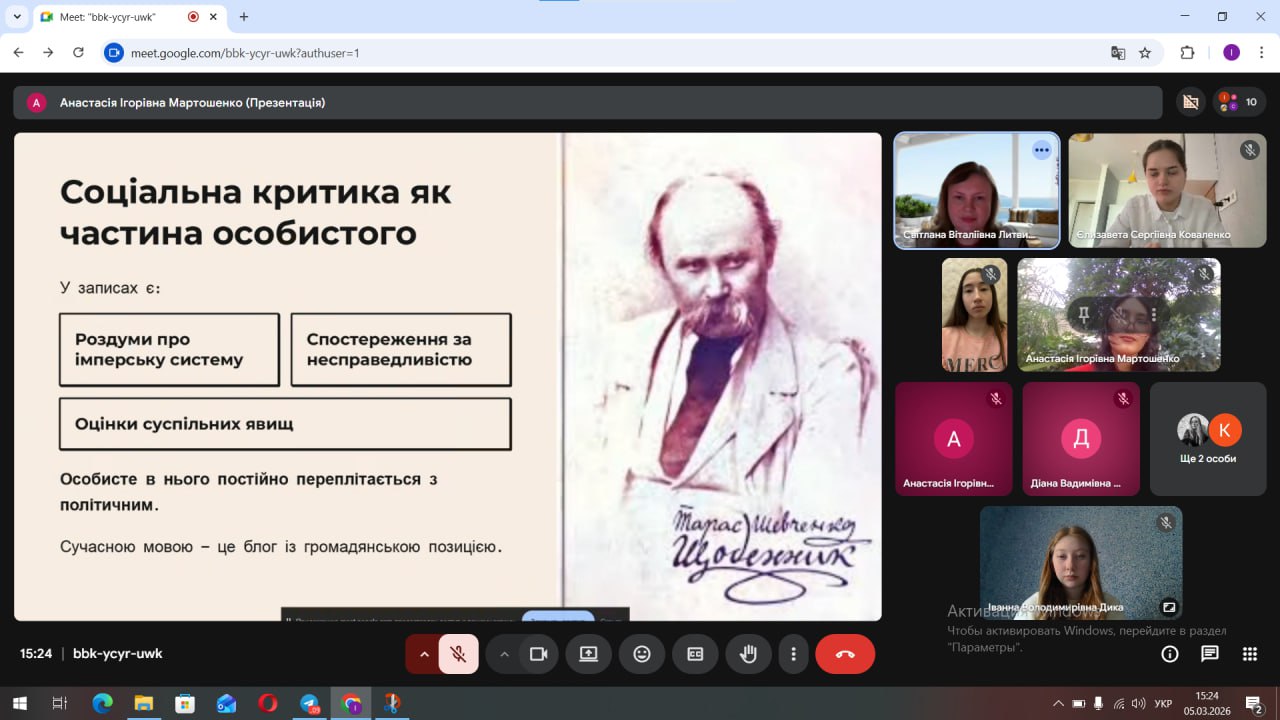Click the presented slide with Shevchenko portrait
The image size is (1280, 720).
(448, 377)
